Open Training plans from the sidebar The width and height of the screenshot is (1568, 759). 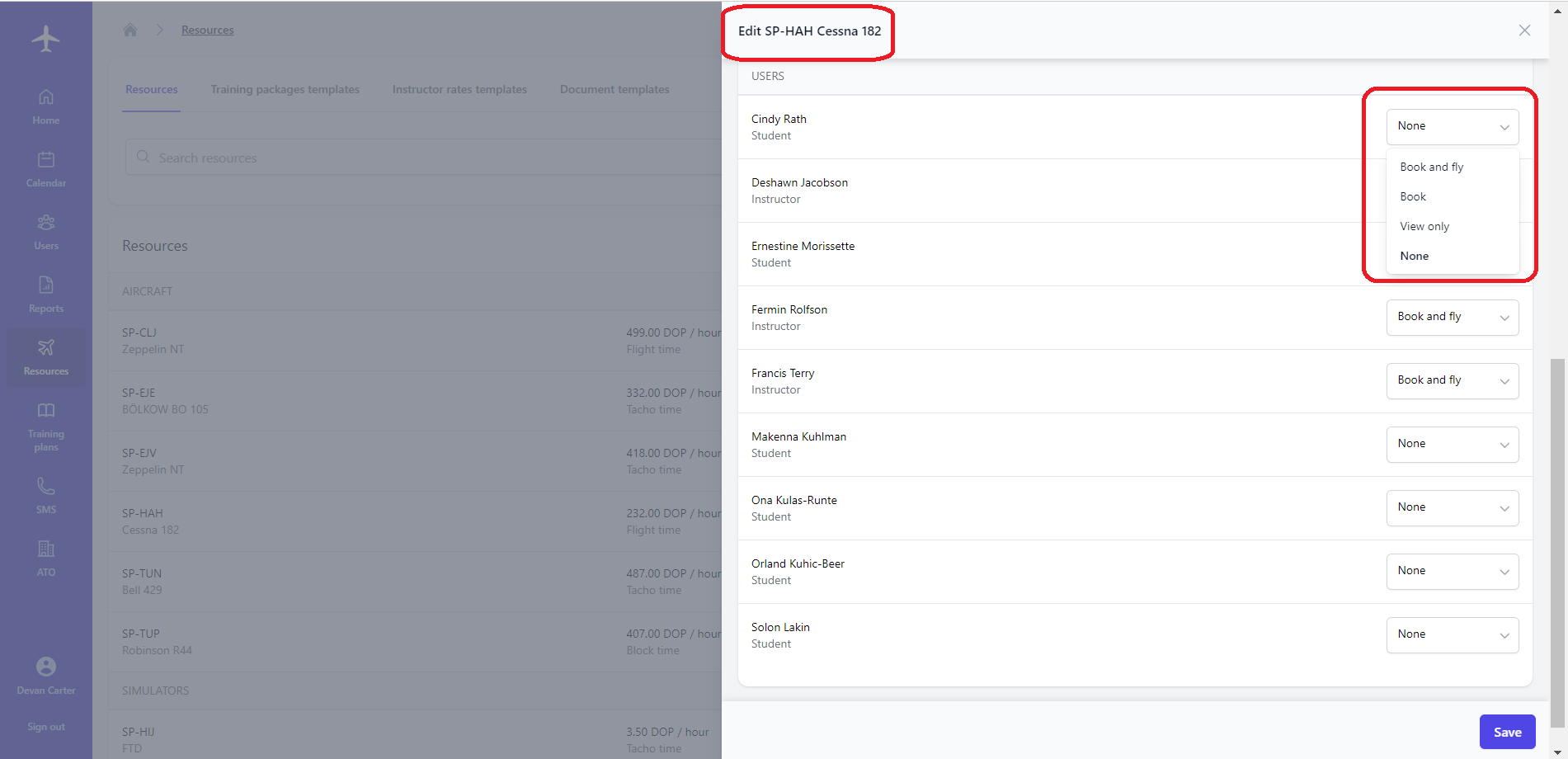coord(46,427)
